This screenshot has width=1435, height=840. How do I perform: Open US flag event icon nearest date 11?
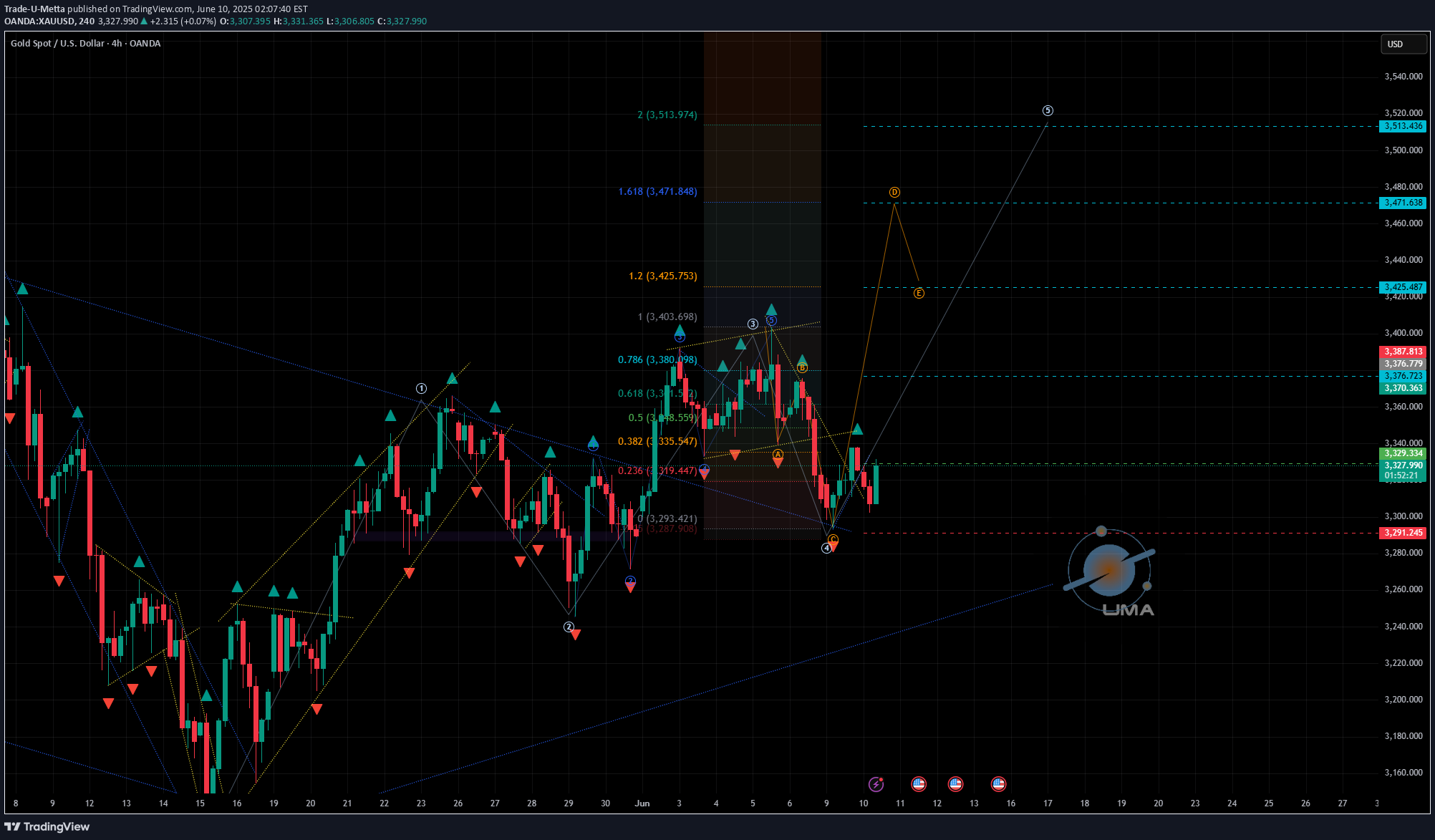pyautogui.click(x=919, y=784)
